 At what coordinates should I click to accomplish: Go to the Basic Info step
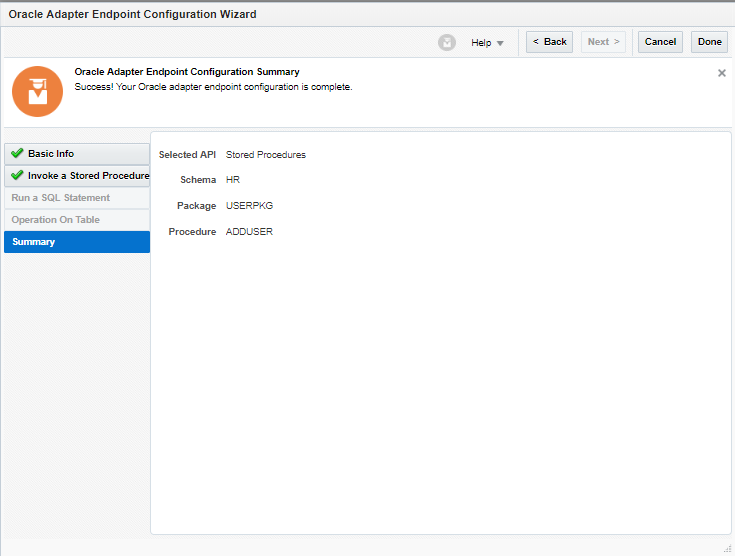click(51, 154)
